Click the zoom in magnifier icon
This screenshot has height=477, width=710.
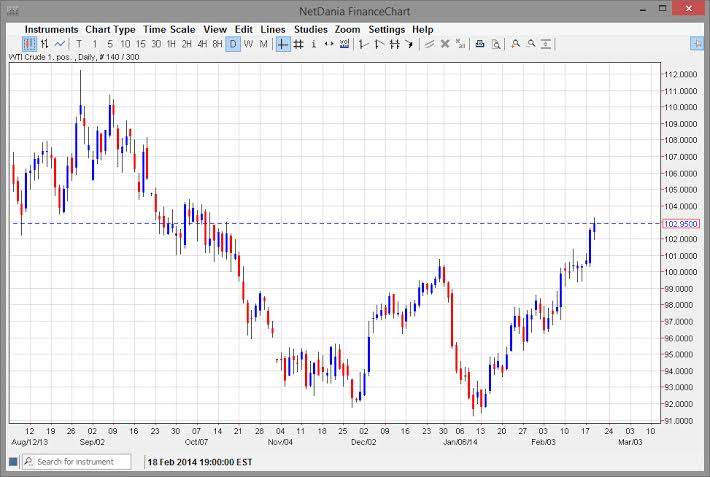516,44
